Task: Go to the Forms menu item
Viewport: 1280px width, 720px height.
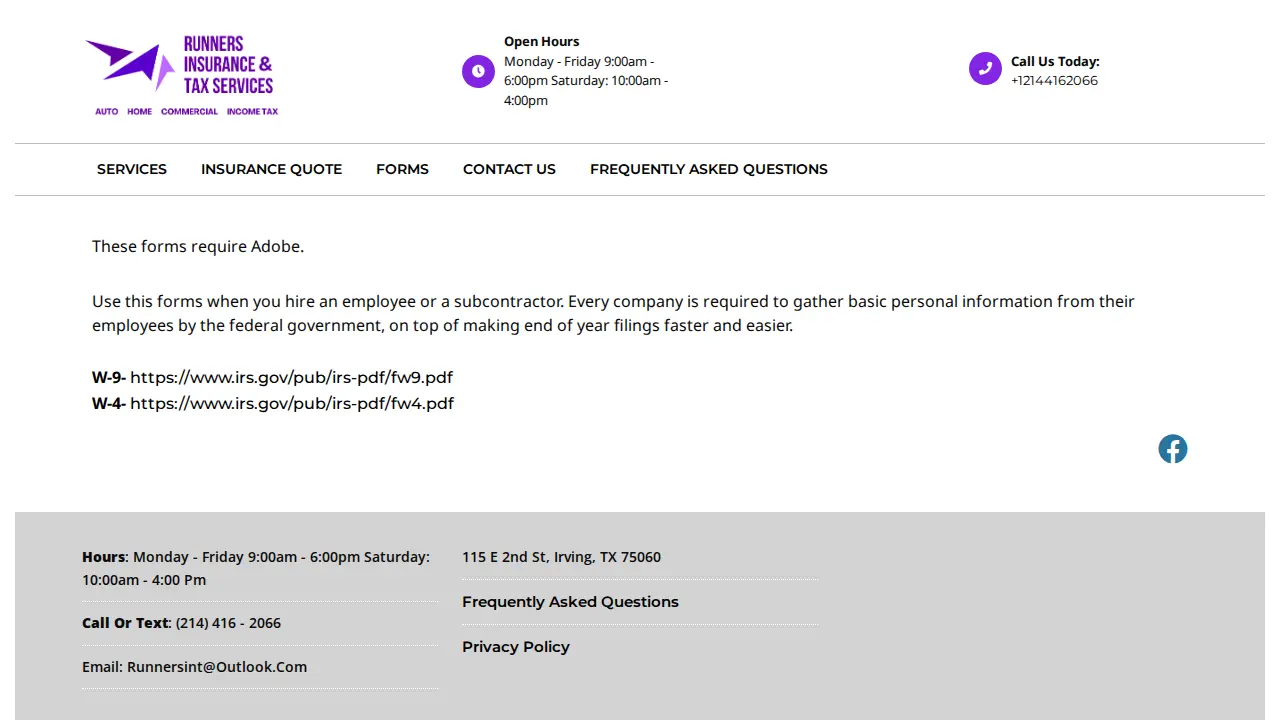Action: point(402,169)
